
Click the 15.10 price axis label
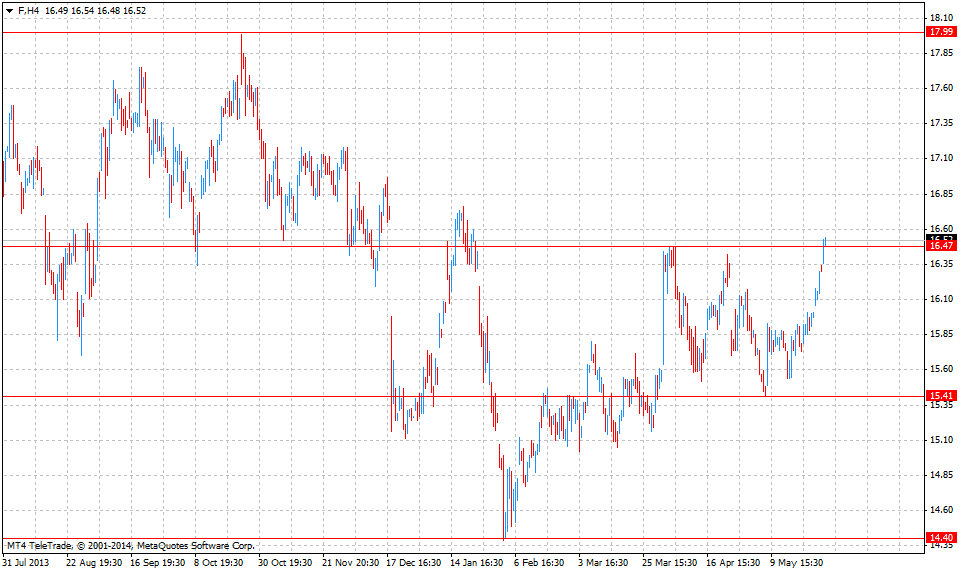pyautogui.click(x=942, y=439)
